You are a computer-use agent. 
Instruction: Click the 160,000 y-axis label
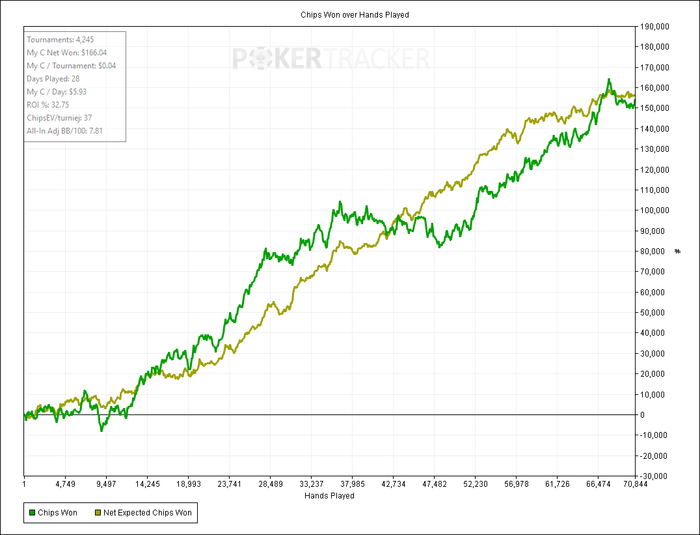click(x=654, y=88)
